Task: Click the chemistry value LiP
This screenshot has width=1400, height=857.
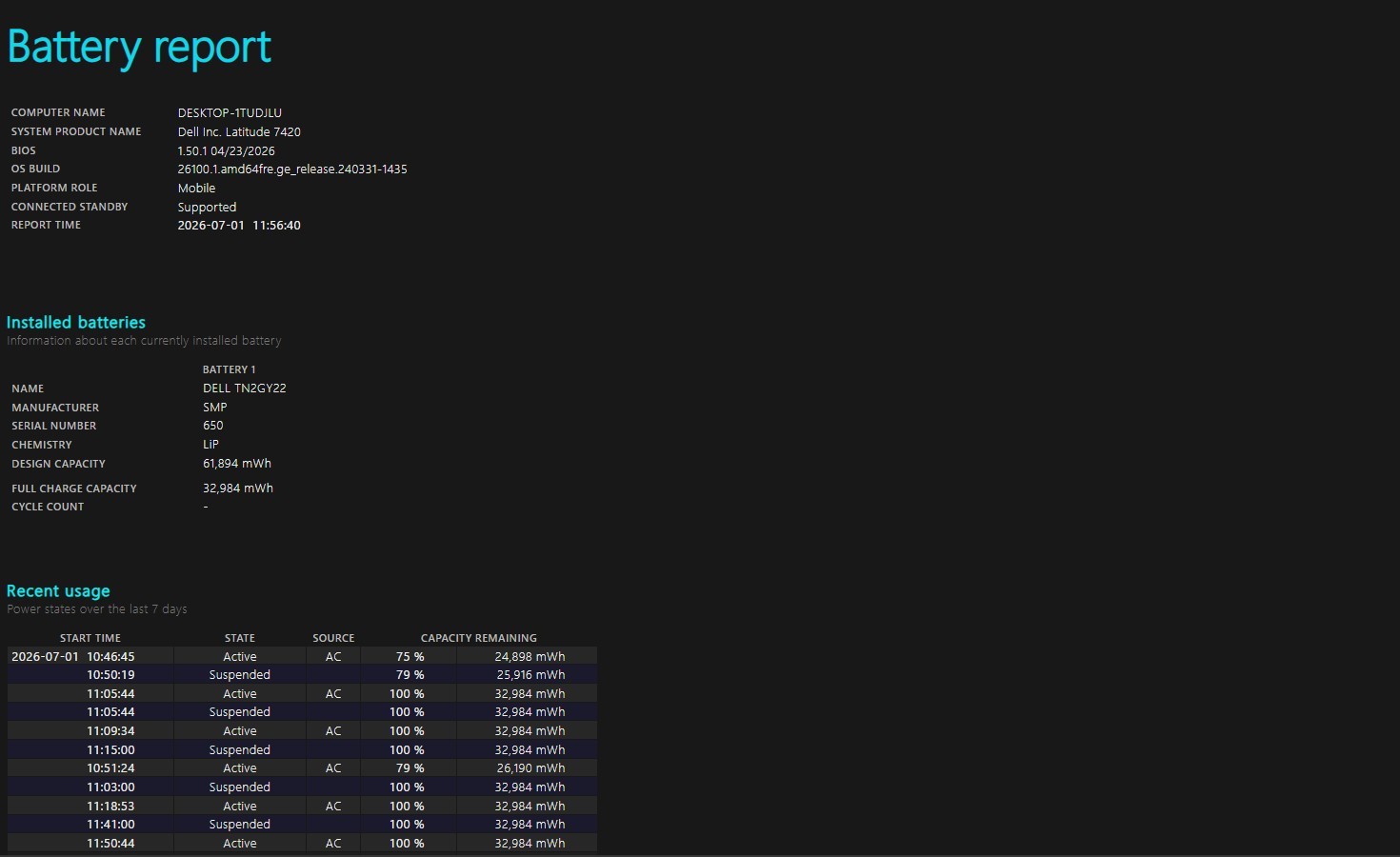Action: point(210,445)
